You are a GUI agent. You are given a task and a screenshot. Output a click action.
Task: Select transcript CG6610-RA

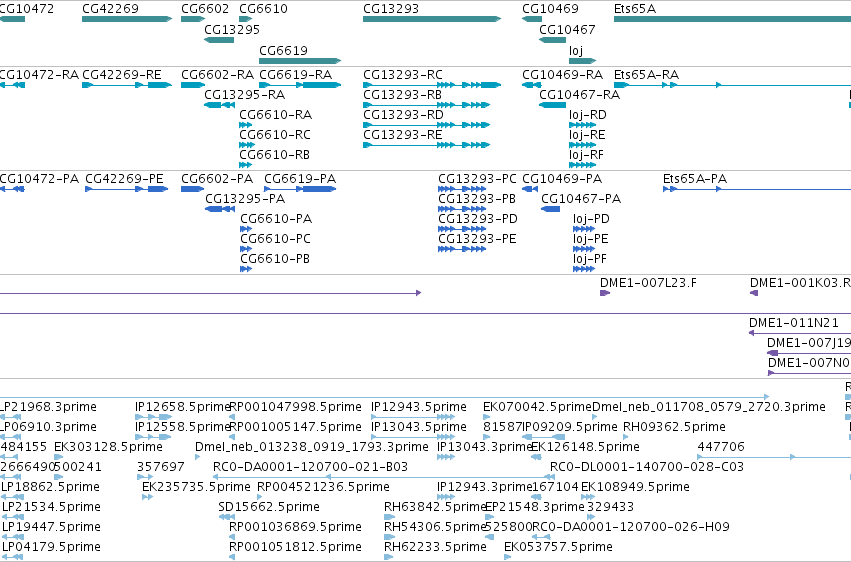276,114
